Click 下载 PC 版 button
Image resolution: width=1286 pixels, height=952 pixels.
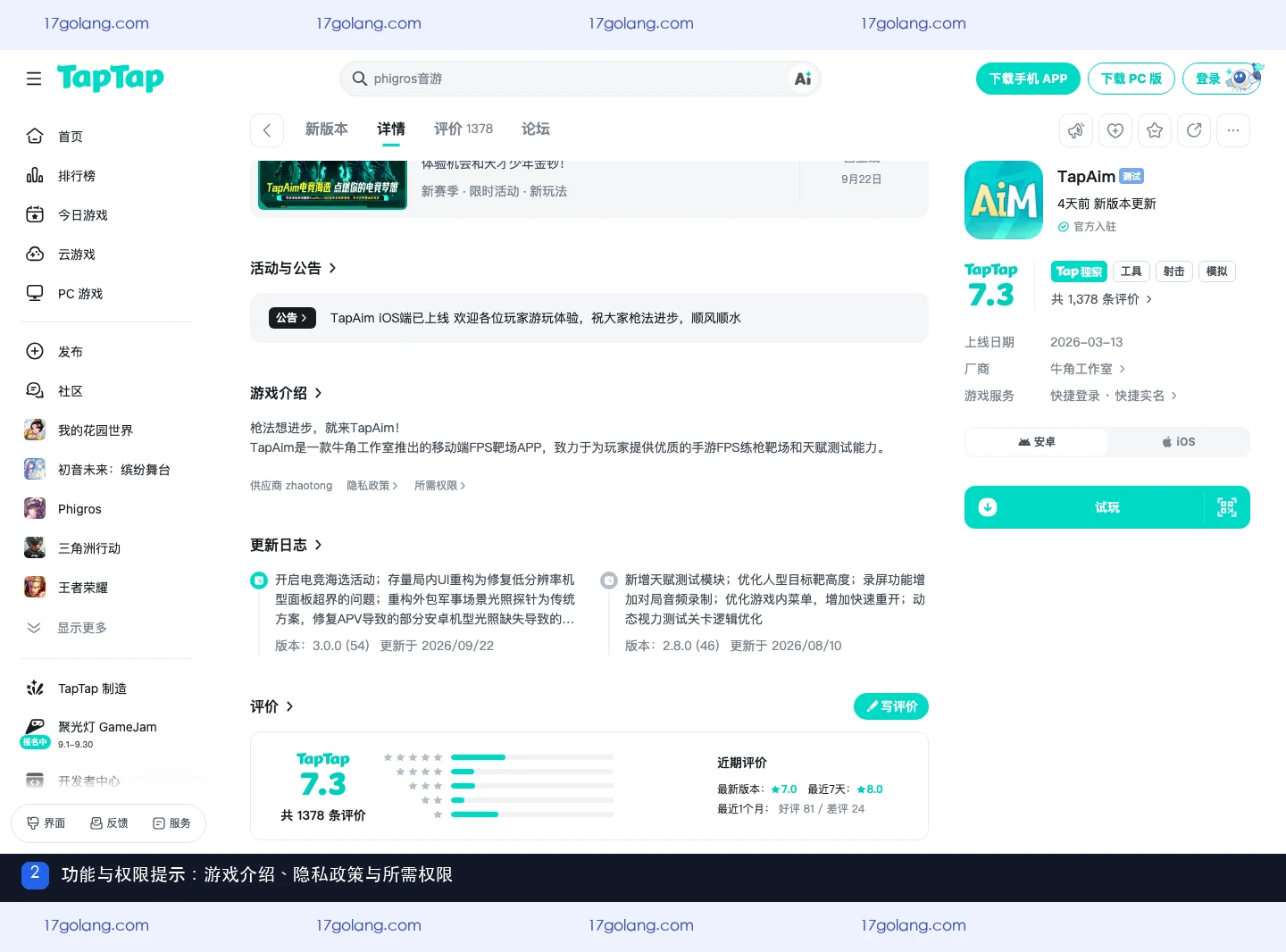tap(1131, 79)
